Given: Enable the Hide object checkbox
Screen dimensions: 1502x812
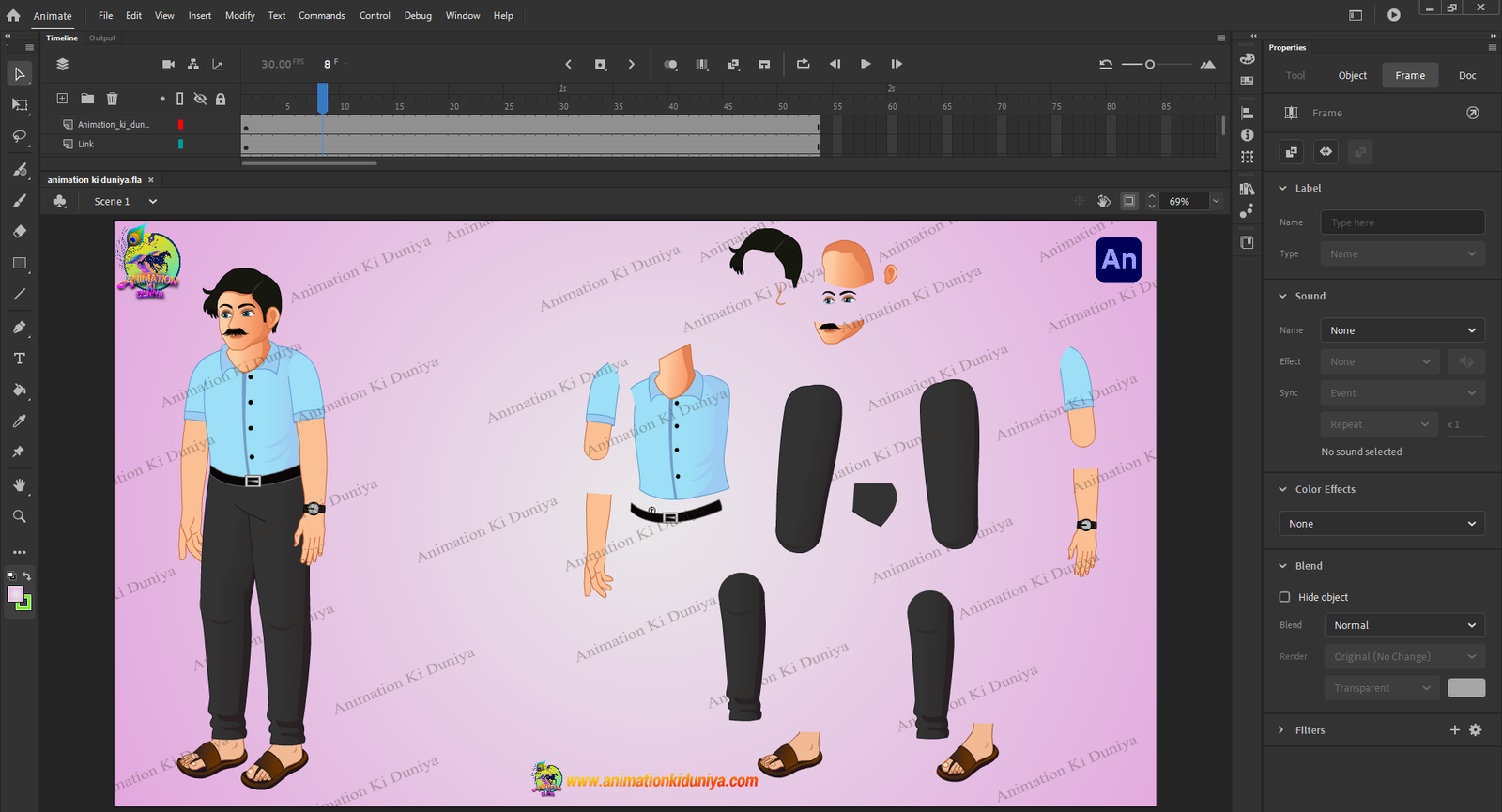Looking at the screenshot, I should coord(1284,597).
